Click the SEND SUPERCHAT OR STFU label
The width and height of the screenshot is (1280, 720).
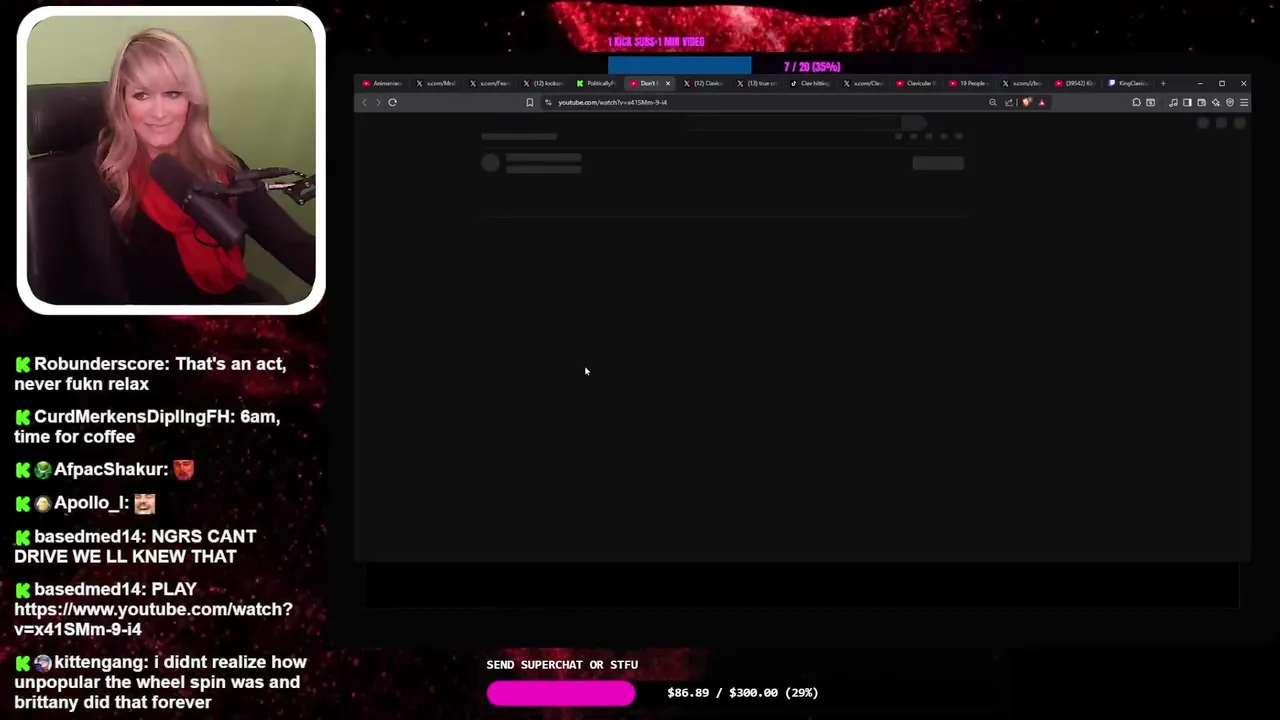tap(562, 664)
